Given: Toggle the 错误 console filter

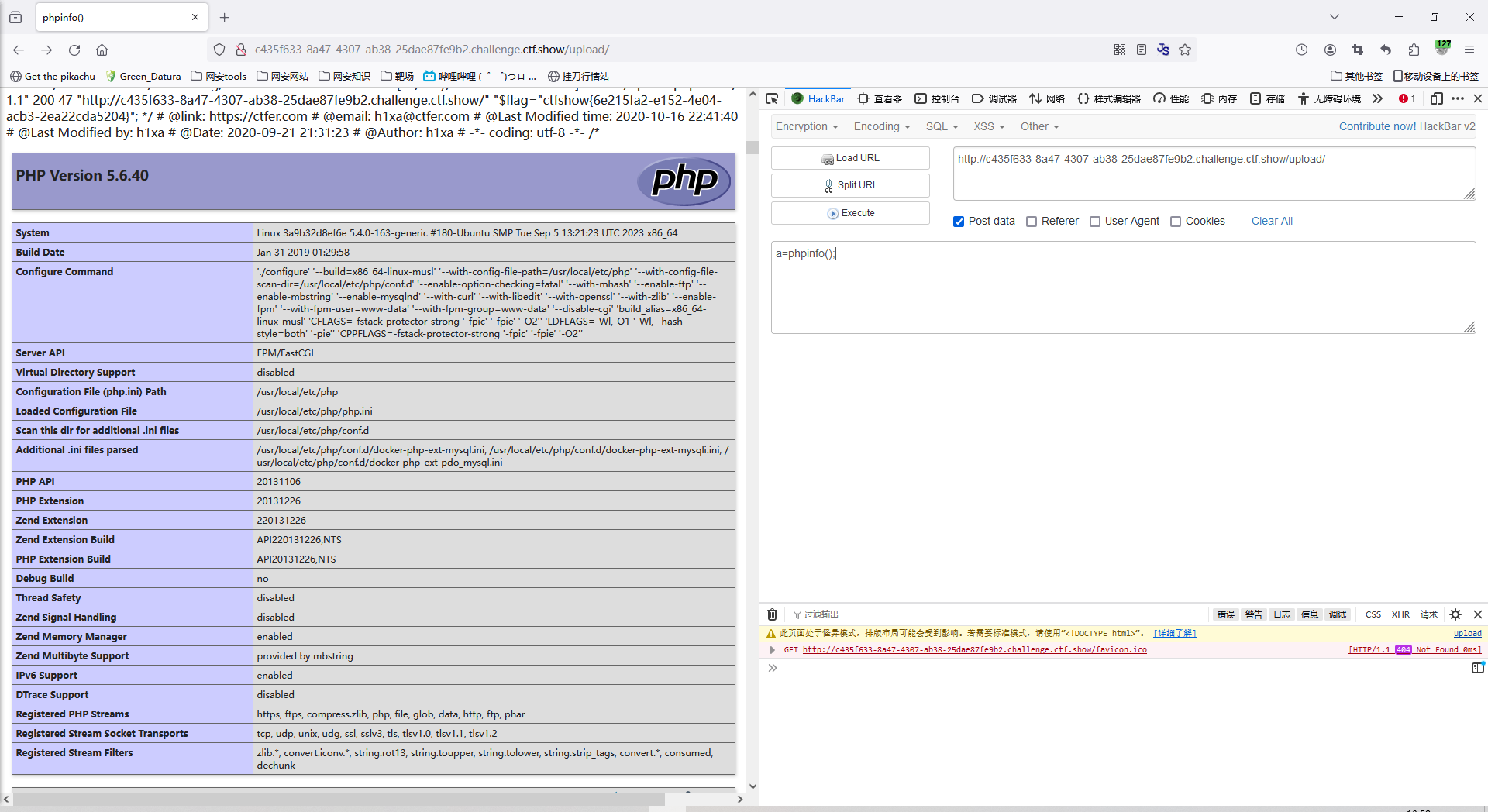Looking at the screenshot, I should [1226, 614].
